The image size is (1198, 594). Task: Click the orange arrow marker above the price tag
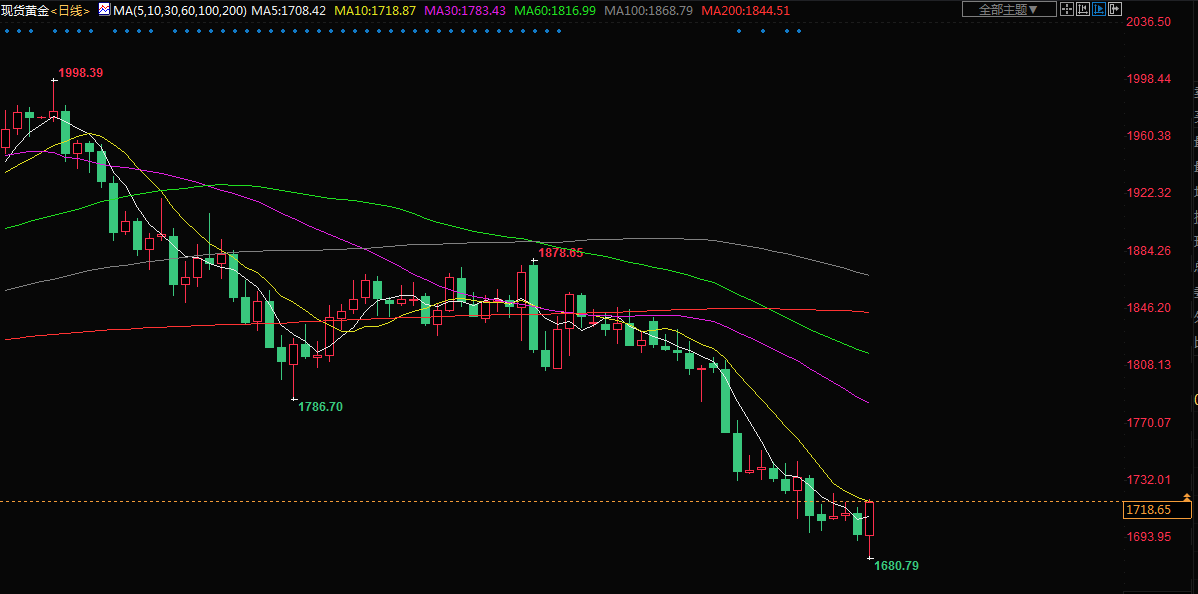[x=1185, y=496]
